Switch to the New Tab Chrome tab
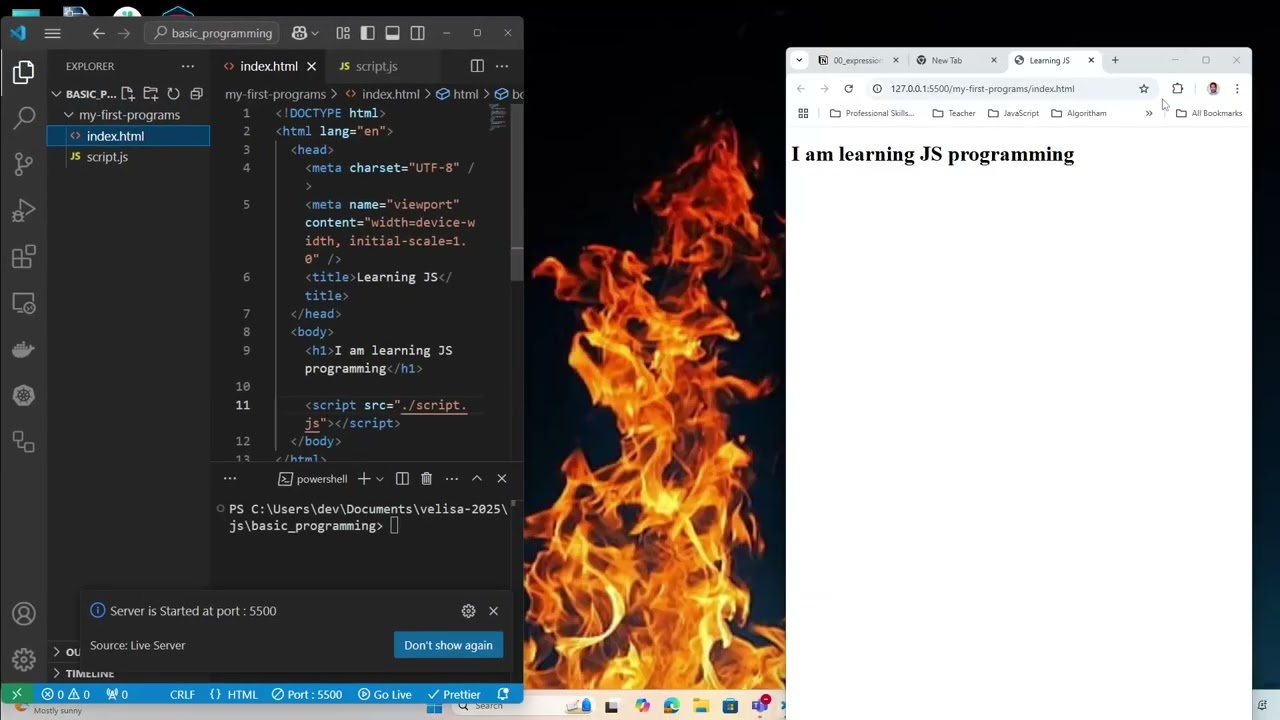The width and height of the screenshot is (1280, 720). click(x=956, y=60)
